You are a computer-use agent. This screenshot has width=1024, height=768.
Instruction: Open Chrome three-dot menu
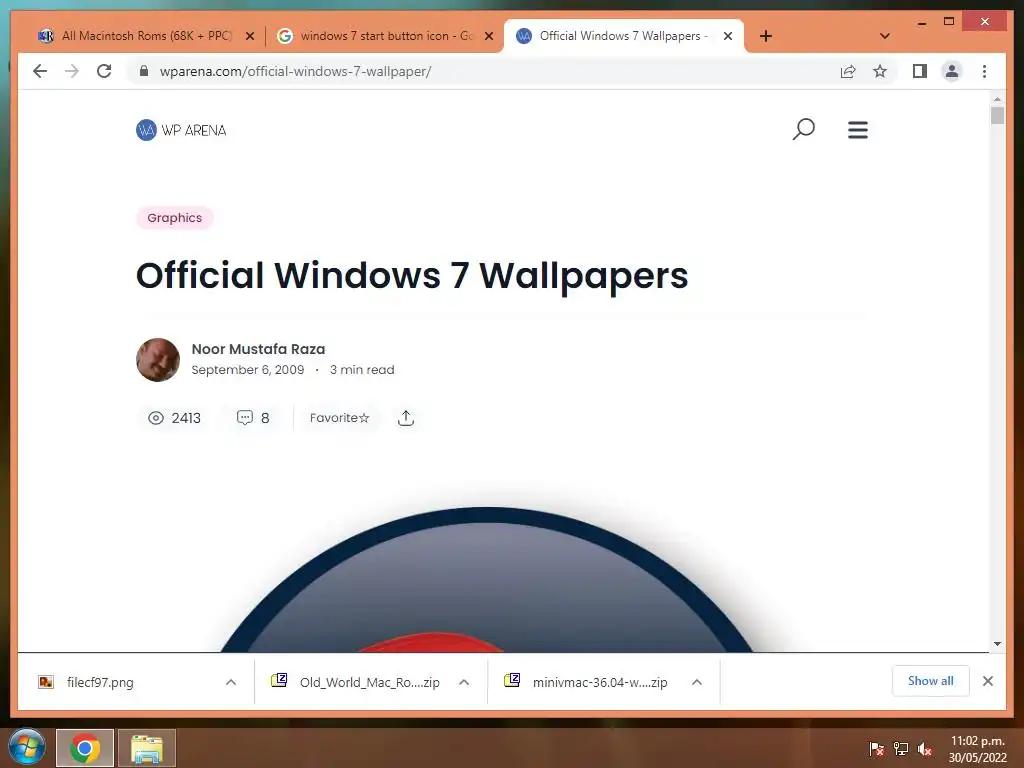(x=984, y=71)
